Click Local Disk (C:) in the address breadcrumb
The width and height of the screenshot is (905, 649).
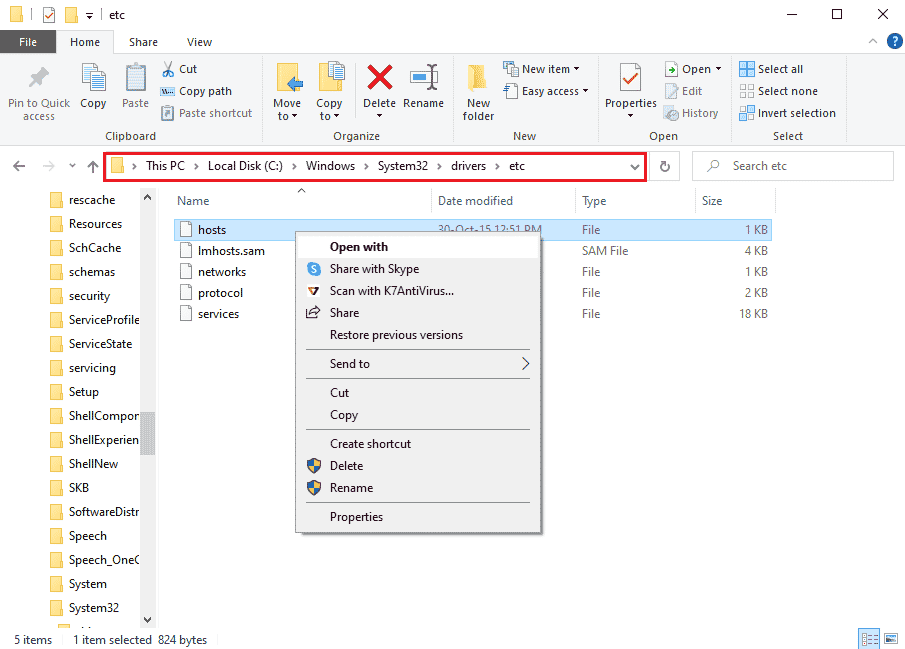point(245,166)
